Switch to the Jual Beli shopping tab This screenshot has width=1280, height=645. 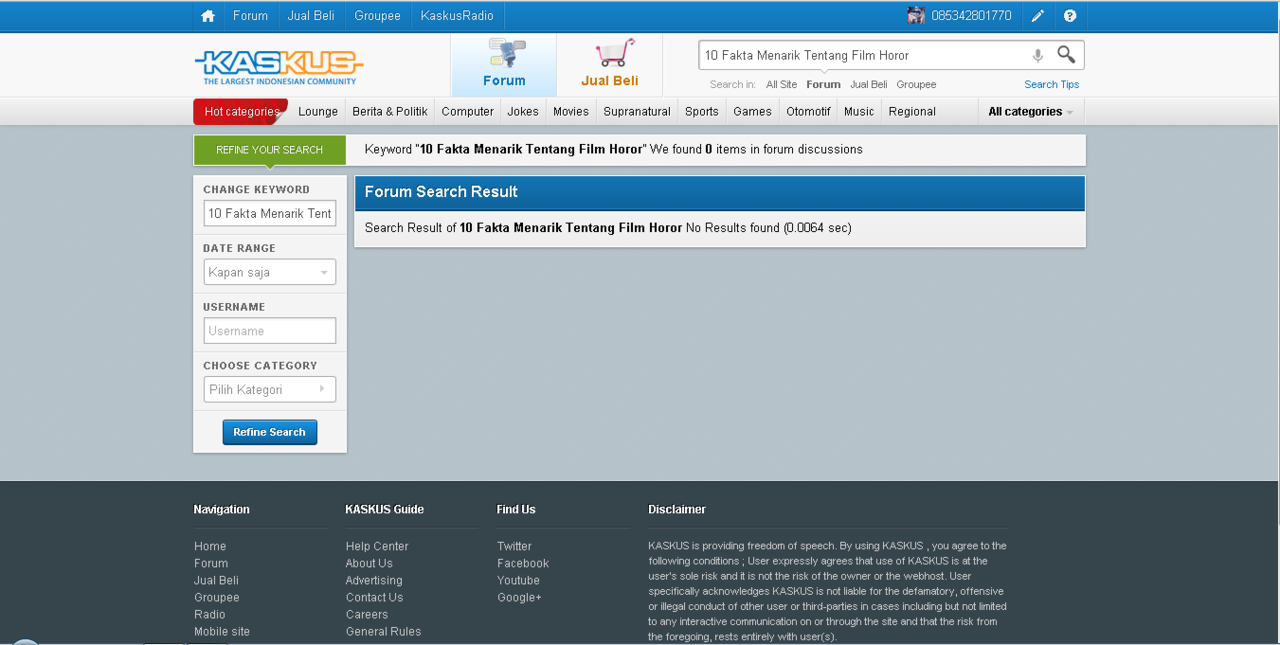[610, 65]
